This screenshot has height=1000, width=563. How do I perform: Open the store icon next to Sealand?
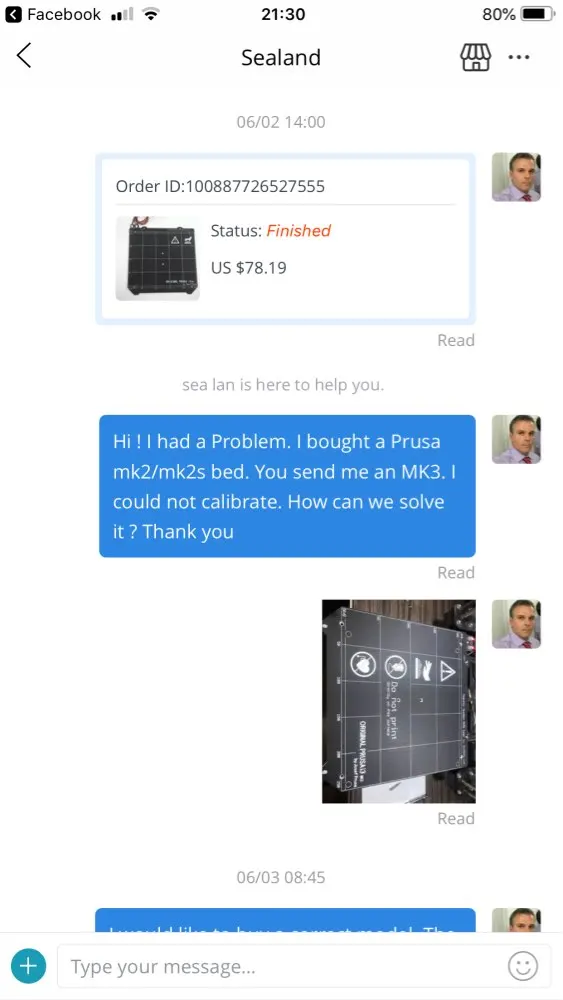[x=475, y=57]
